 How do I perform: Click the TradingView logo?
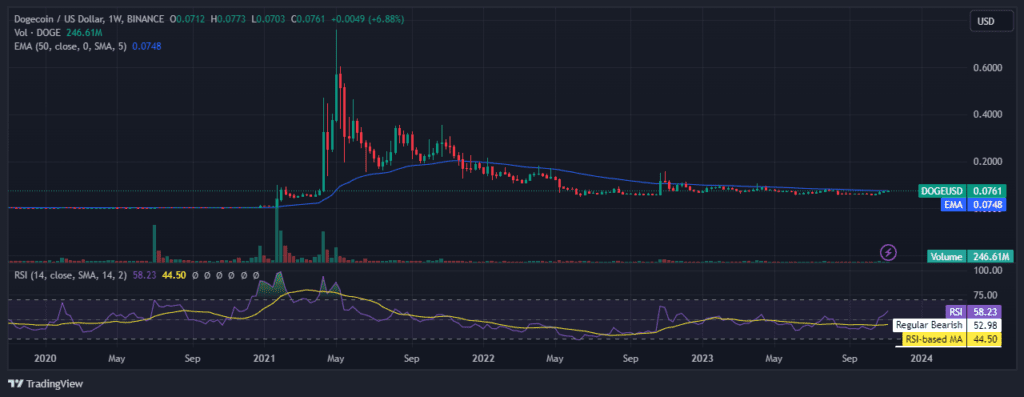(x=45, y=383)
